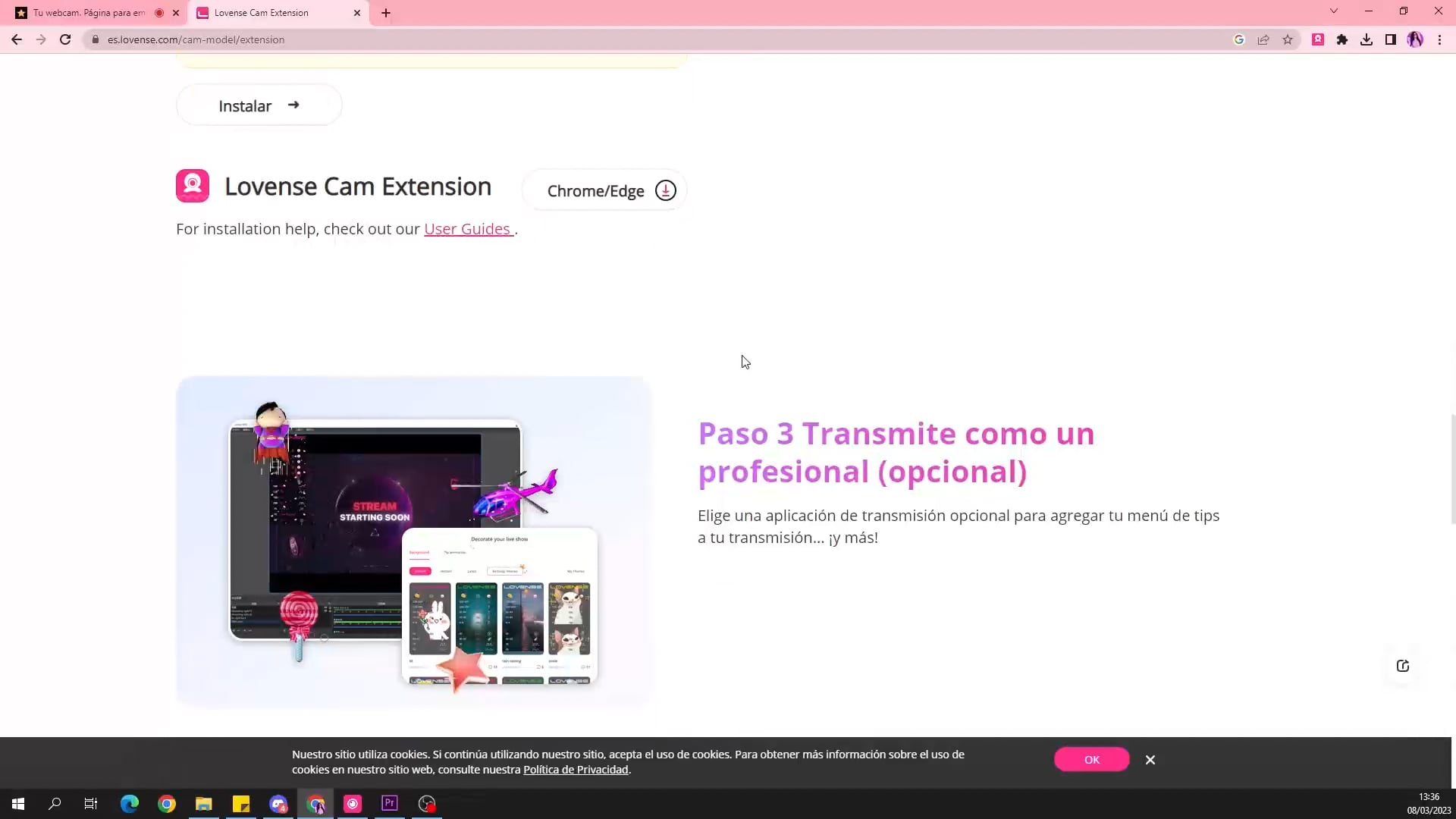The width and height of the screenshot is (1456, 819).
Task: Open the pink Lovense app in taskbar
Action: click(353, 804)
